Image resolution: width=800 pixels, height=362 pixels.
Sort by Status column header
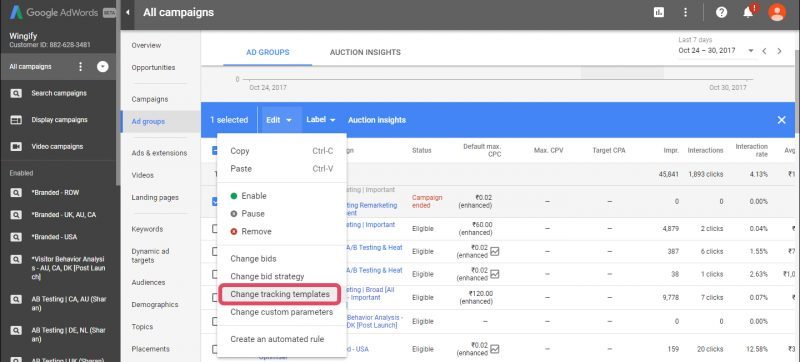(421, 150)
